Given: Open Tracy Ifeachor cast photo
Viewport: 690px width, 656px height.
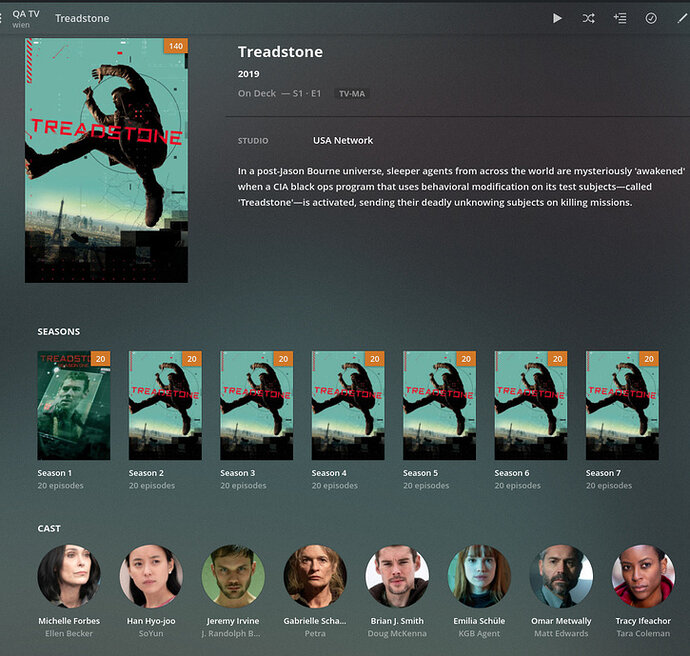Looking at the screenshot, I should 643,576.
